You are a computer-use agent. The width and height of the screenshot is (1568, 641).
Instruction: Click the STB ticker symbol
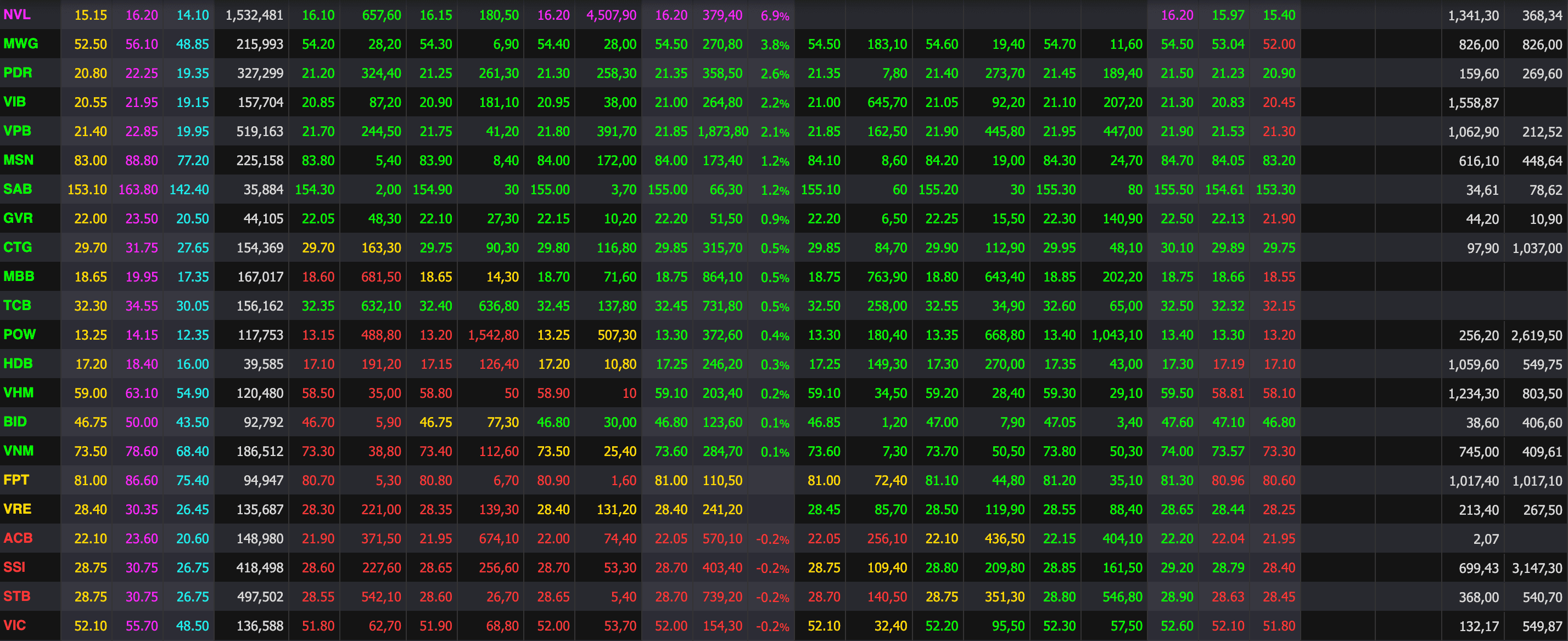(x=16, y=597)
